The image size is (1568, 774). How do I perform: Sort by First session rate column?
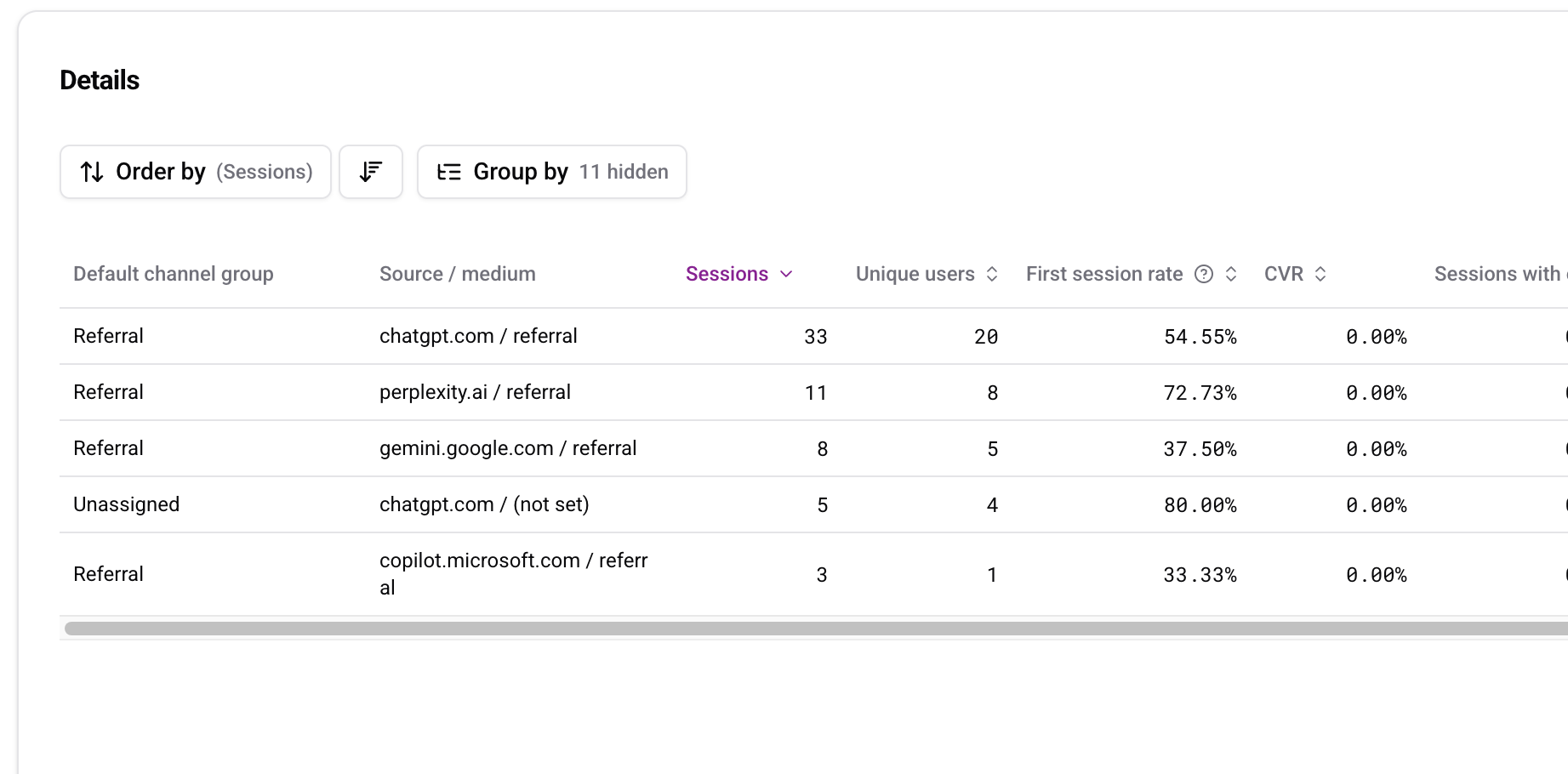1104,274
